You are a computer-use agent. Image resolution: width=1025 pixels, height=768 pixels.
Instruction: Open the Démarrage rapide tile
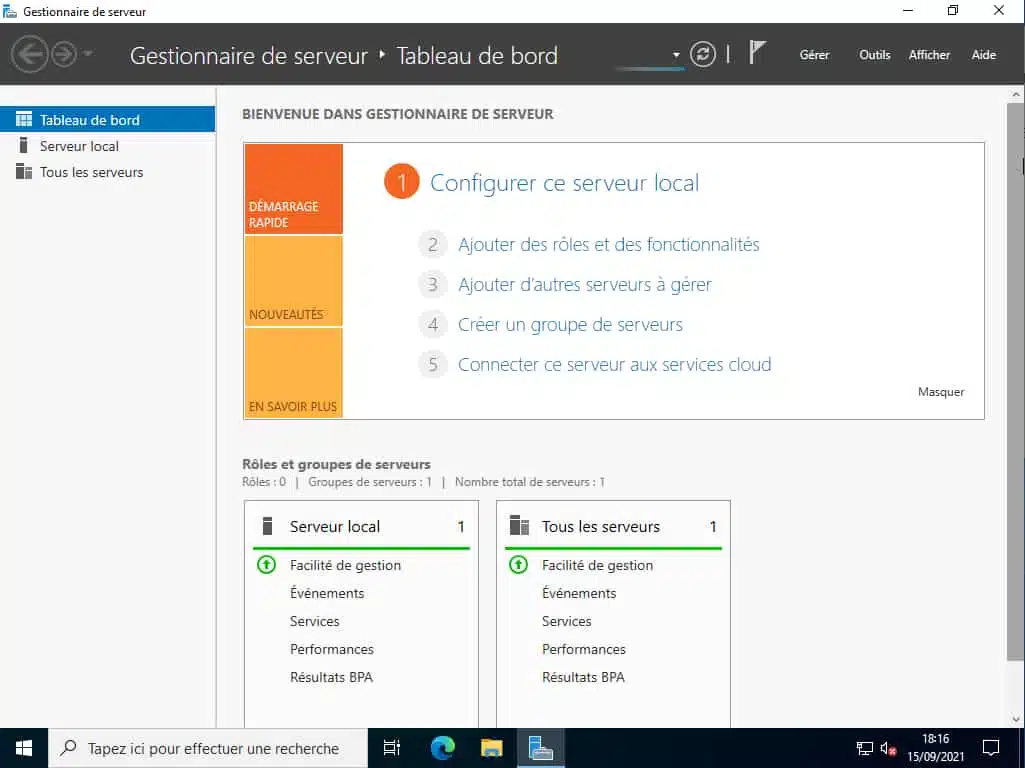(294, 189)
